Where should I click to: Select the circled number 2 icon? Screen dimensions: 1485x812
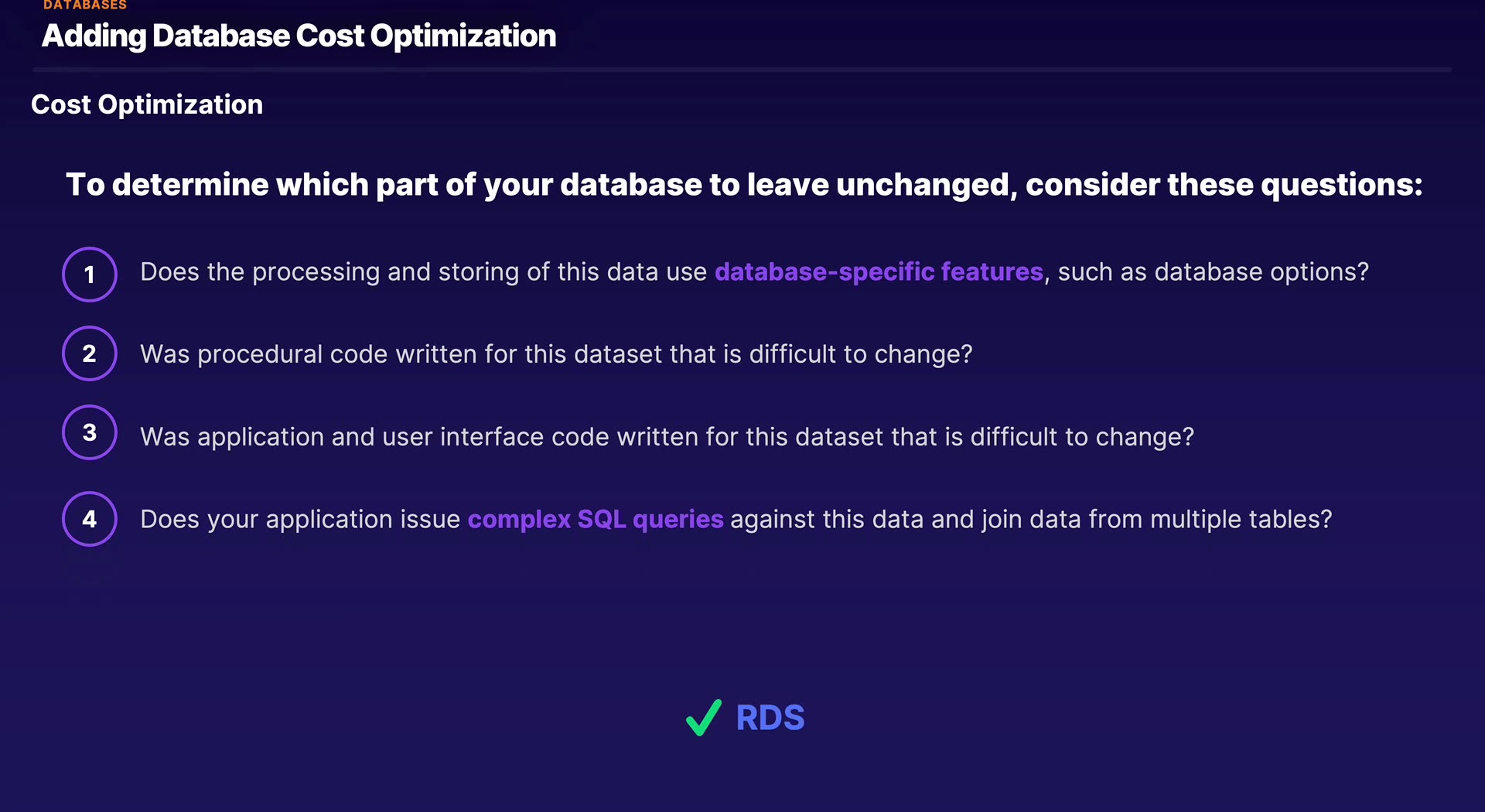click(90, 353)
